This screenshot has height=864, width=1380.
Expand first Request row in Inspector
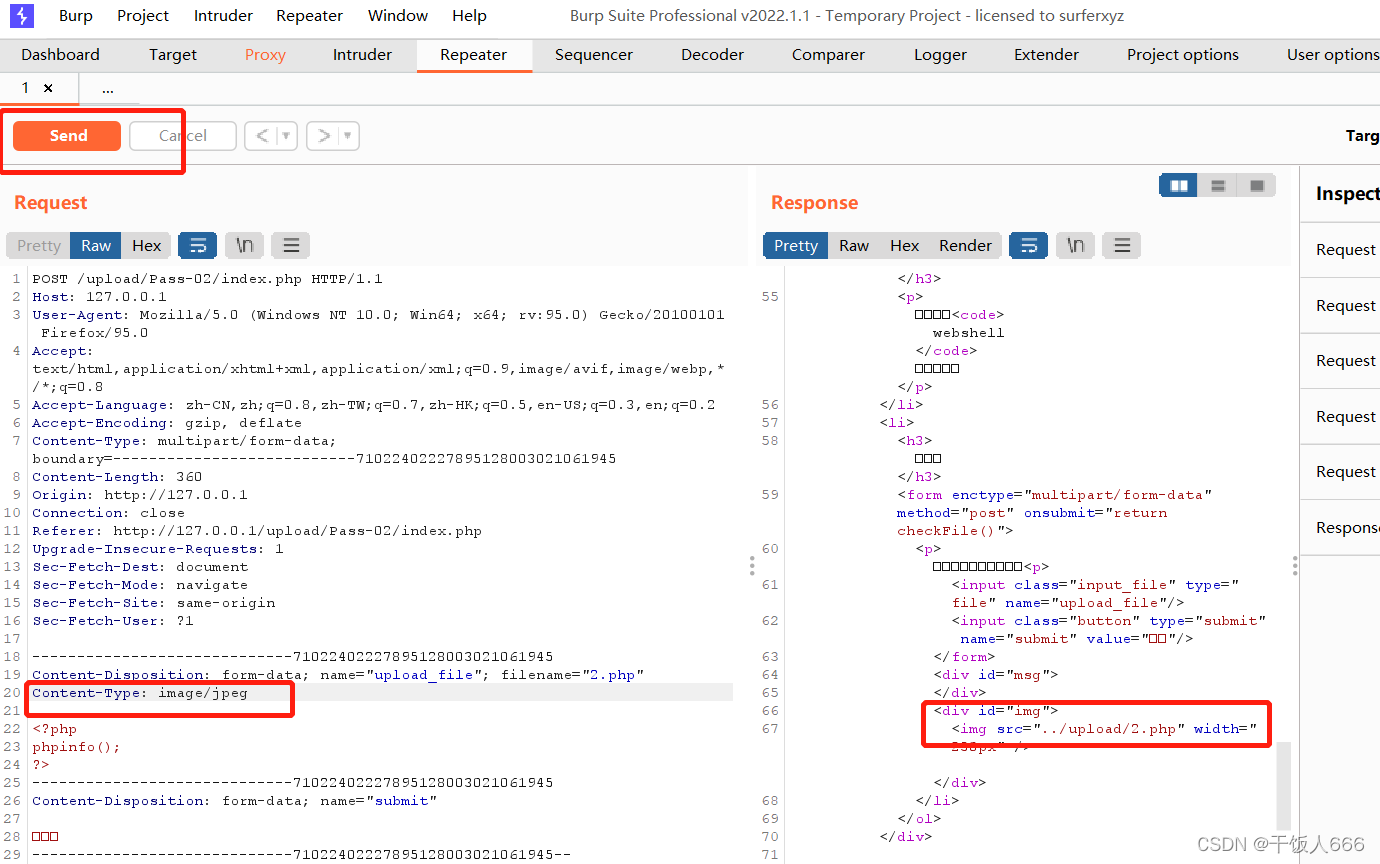[1341, 249]
